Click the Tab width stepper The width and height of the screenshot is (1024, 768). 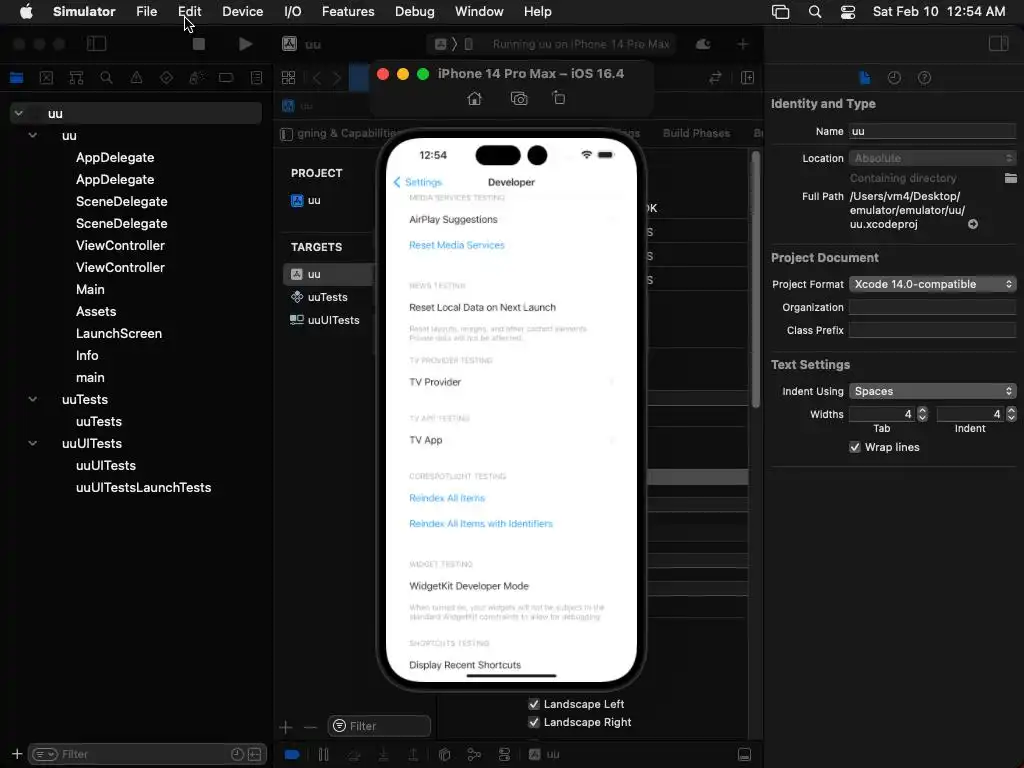922,414
